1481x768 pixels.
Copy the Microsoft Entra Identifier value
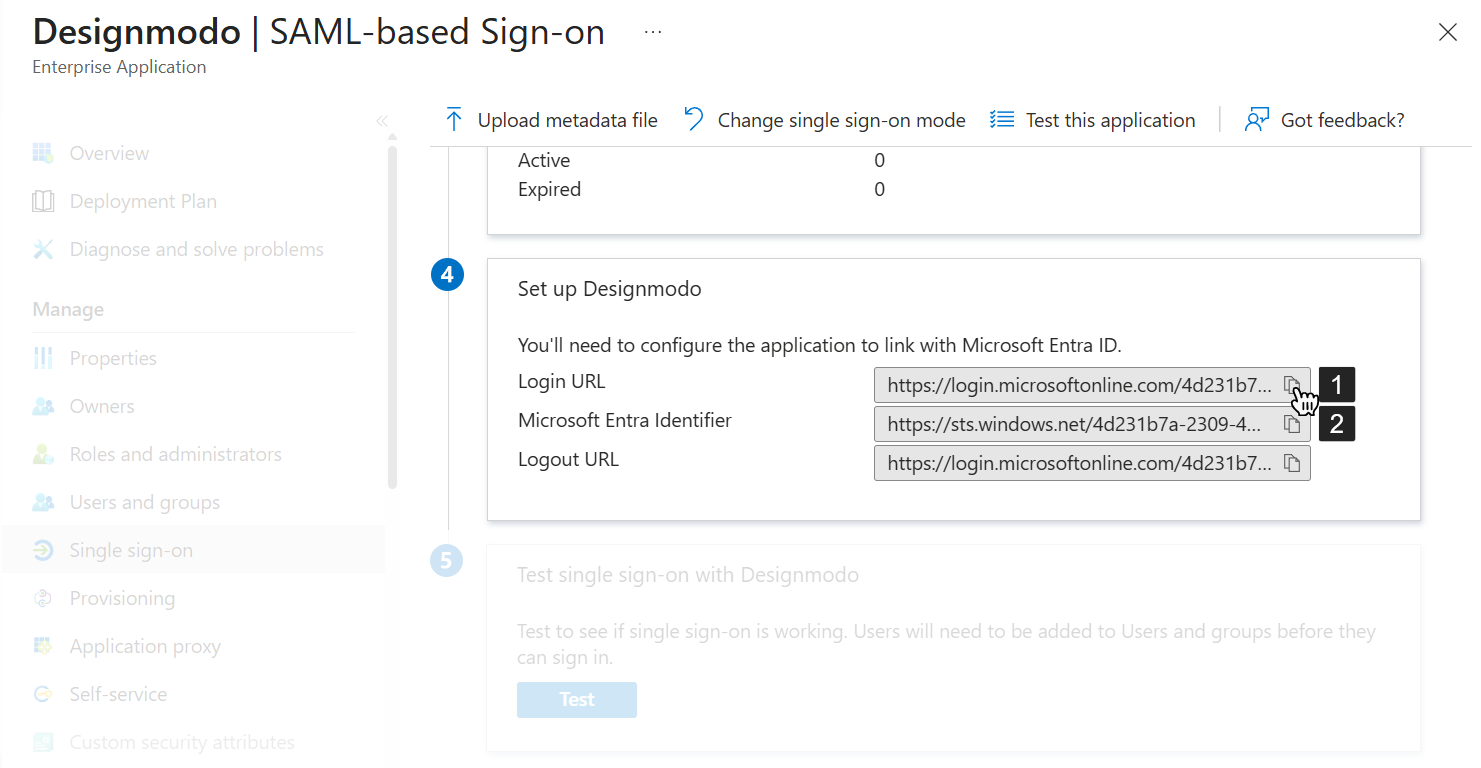click(1292, 424)
